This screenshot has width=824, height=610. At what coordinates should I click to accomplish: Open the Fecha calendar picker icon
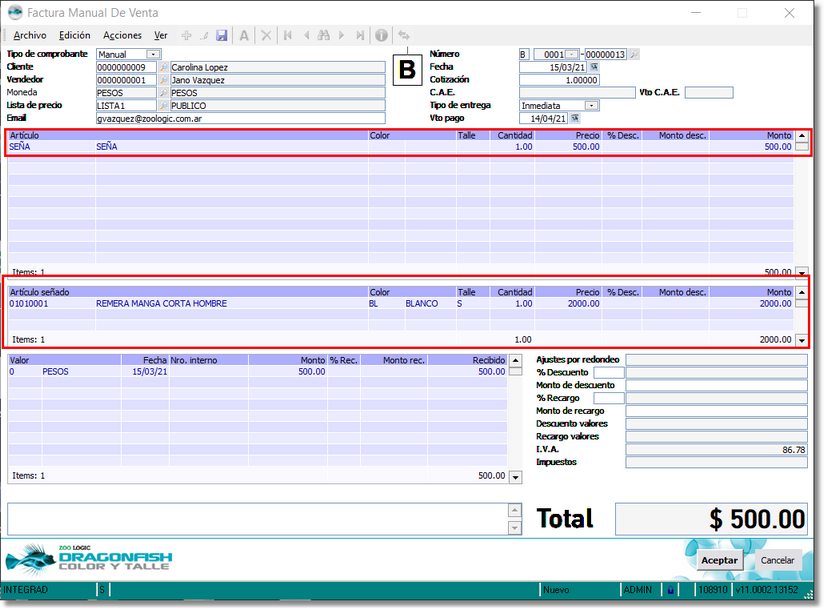tap(593, 67)
